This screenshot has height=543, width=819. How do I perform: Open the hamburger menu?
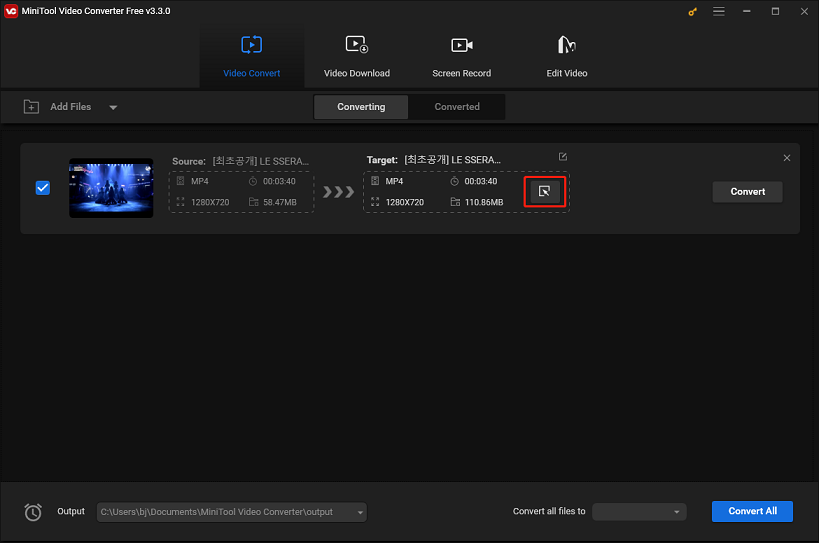pos(719,11)
